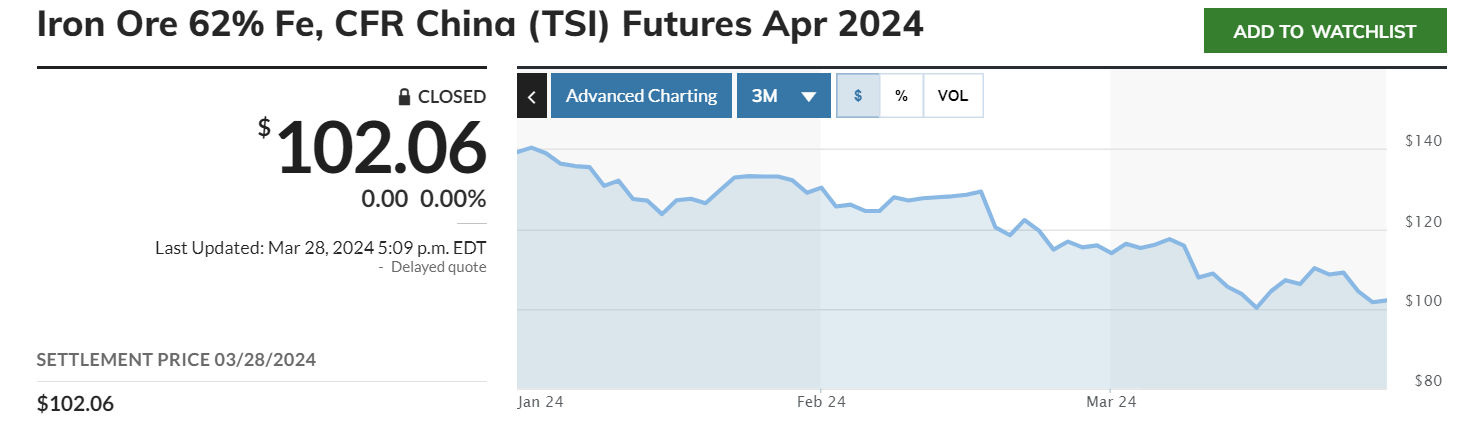
Task: Open the 3M time range dropdown
Action: point(783,96)
